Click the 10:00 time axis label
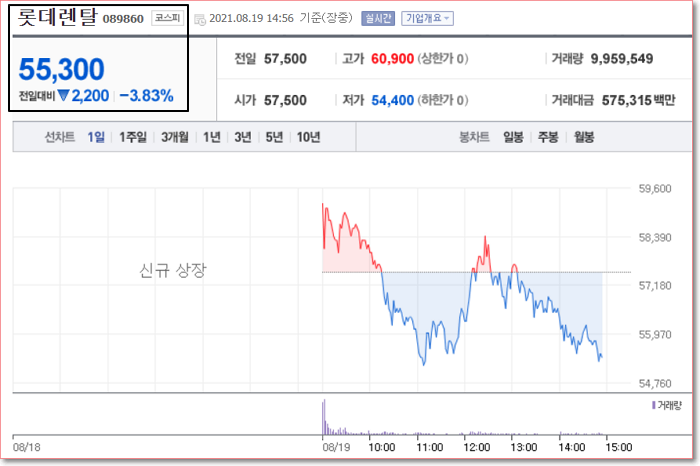Image resolution: width=700 pixels, height=466 pixels. (381, 447)
